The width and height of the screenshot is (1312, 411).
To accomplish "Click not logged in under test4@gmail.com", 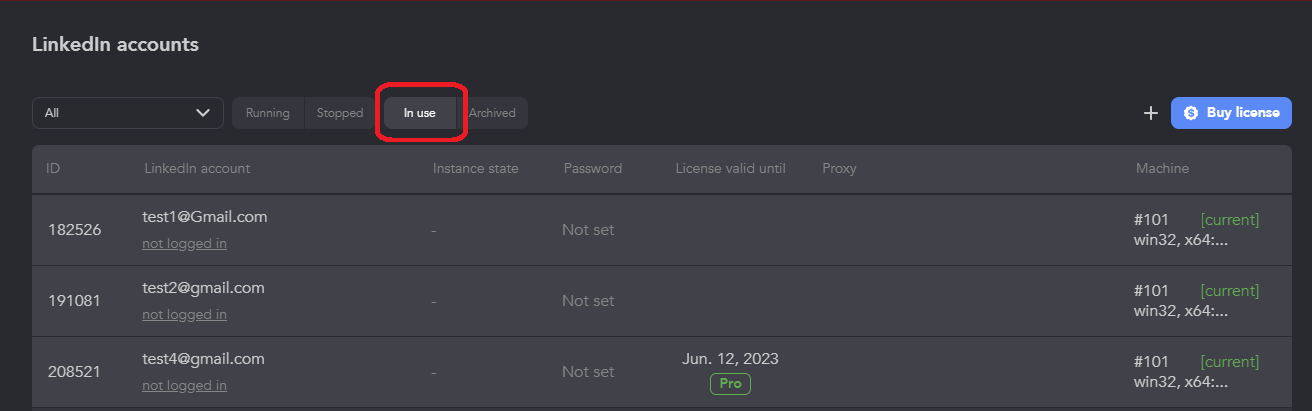I will [x=184, y=385].
